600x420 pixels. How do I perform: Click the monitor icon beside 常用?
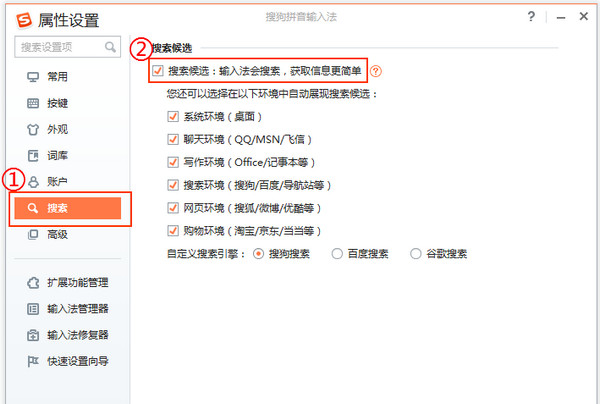point(33,77)
